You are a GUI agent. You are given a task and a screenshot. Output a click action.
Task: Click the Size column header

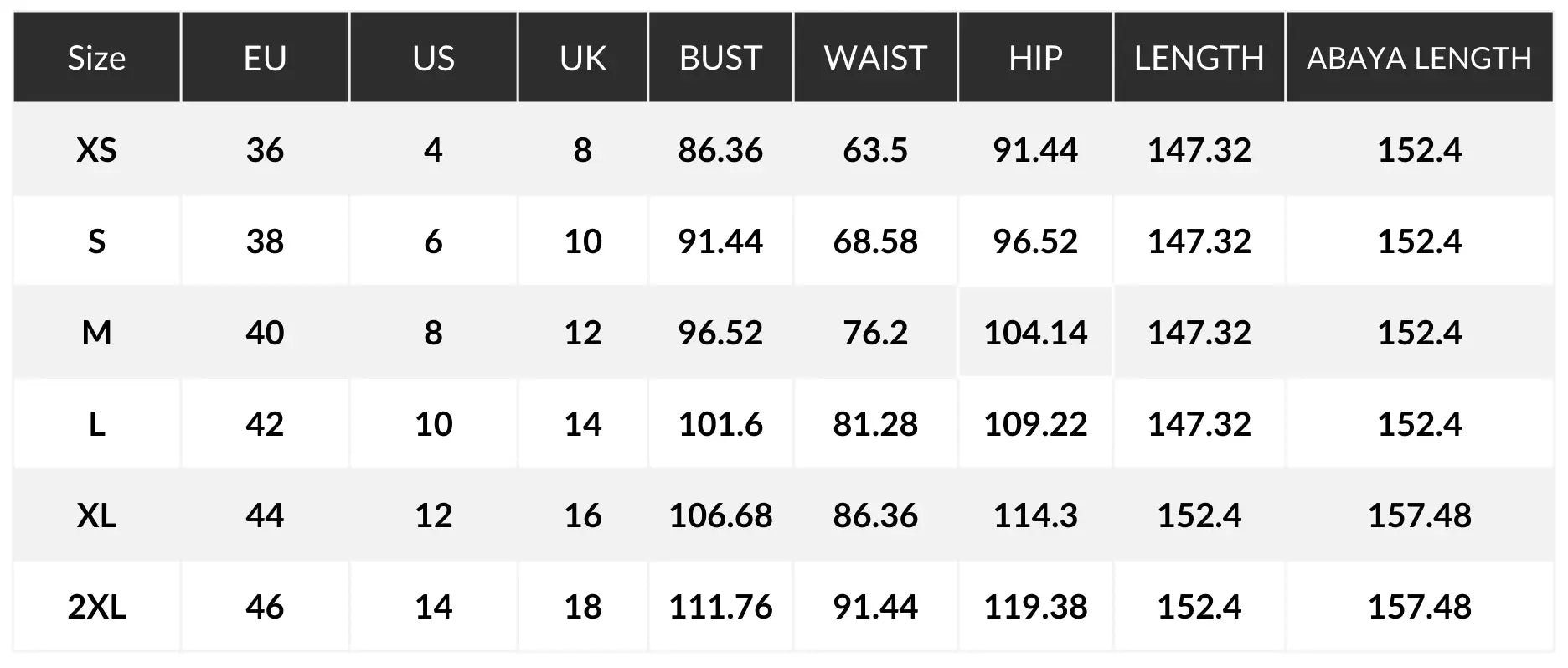click(x=96, y=58)
